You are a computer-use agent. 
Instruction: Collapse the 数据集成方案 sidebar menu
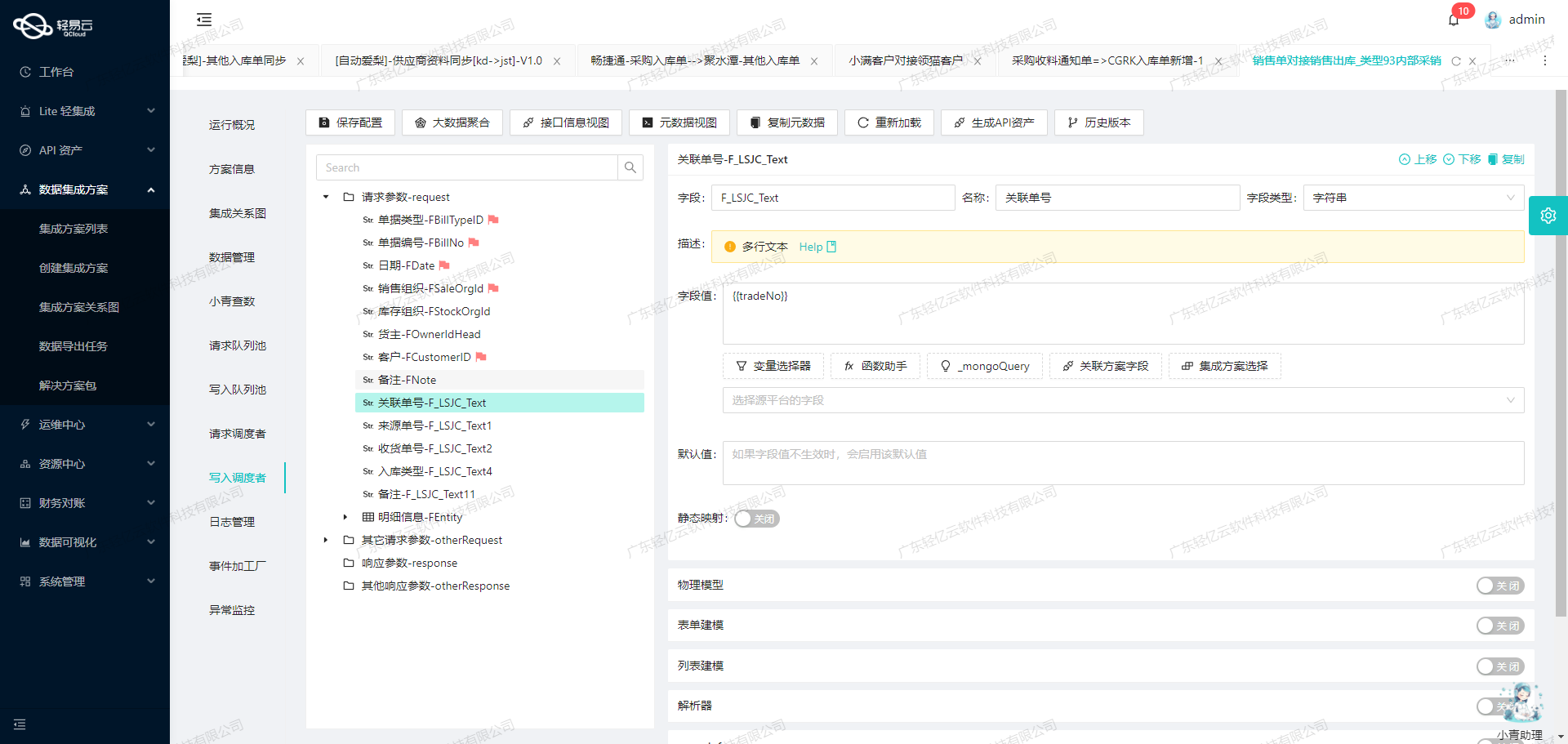(x=85, y=189)
